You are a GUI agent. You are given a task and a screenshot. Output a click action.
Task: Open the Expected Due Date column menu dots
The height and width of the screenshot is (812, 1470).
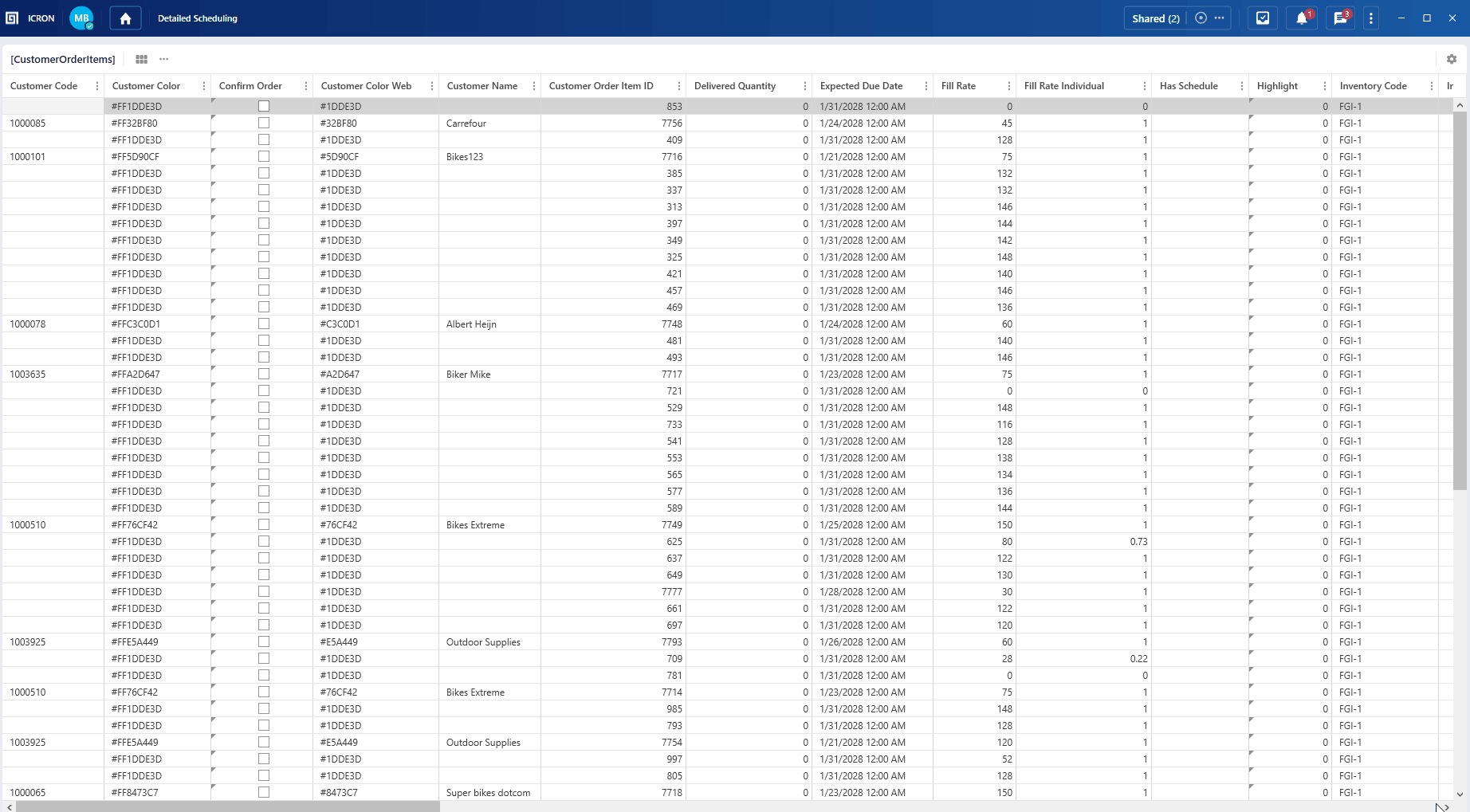pos(926,86)
